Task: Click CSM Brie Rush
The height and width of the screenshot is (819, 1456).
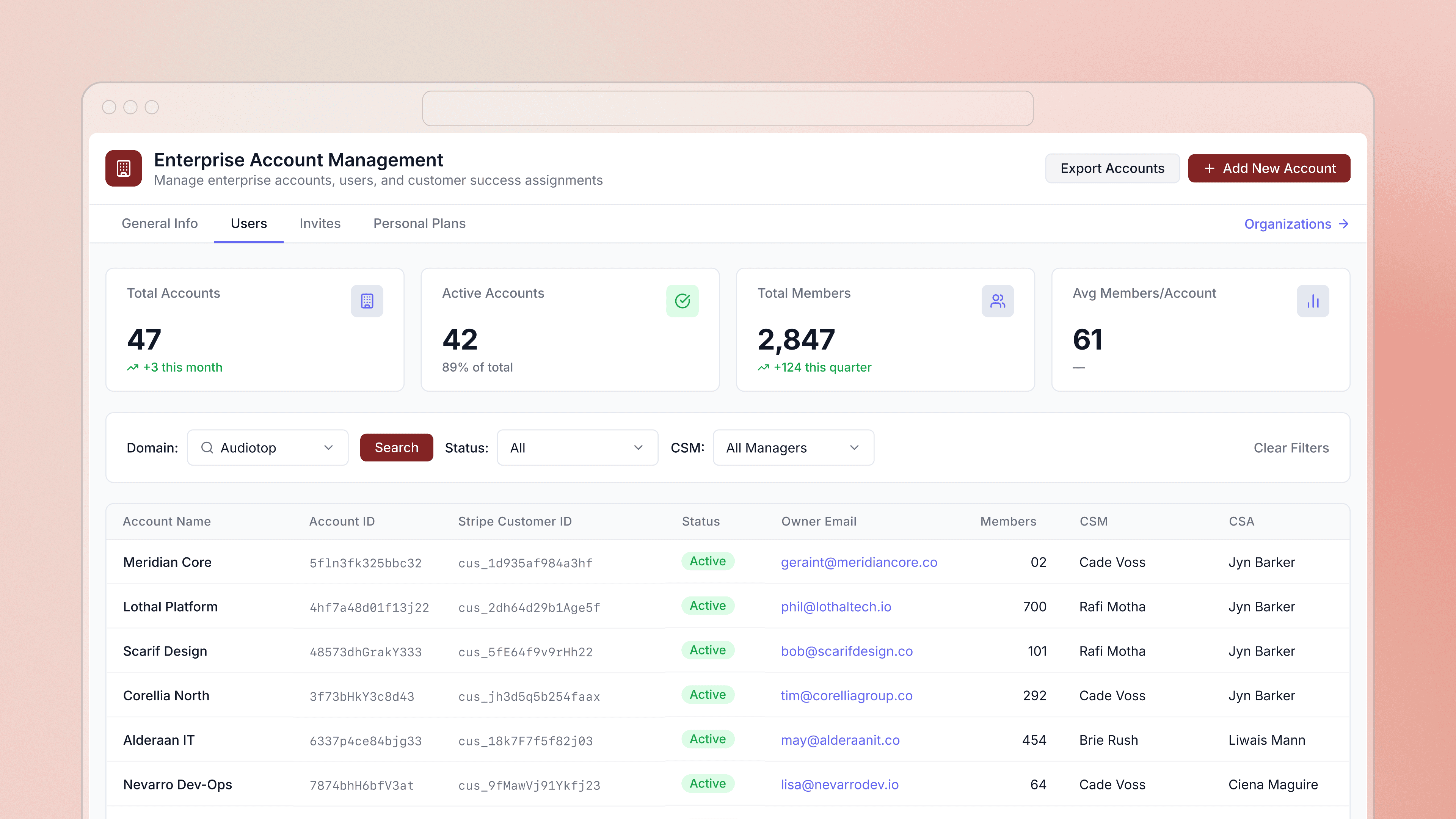Action: click(x=1108, y=740)
